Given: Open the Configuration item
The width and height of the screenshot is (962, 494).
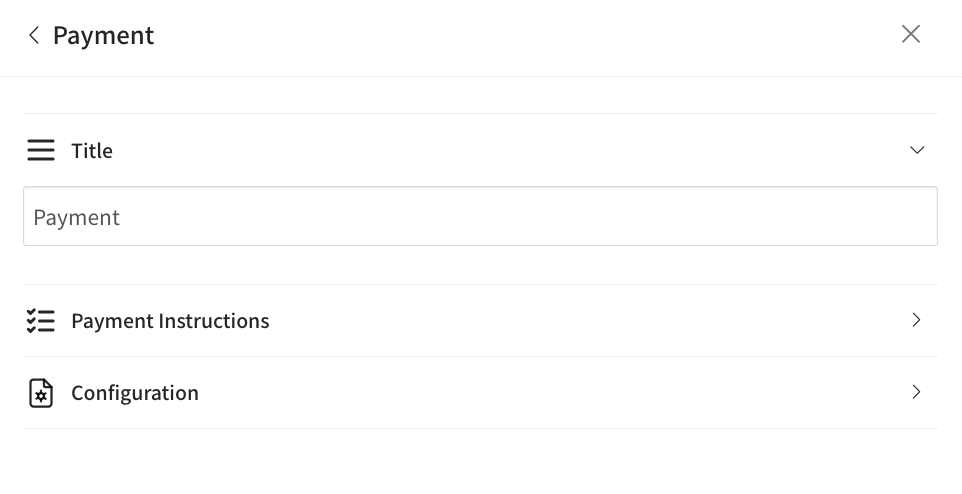Looking at the screenshot, I should pos(480,393).
